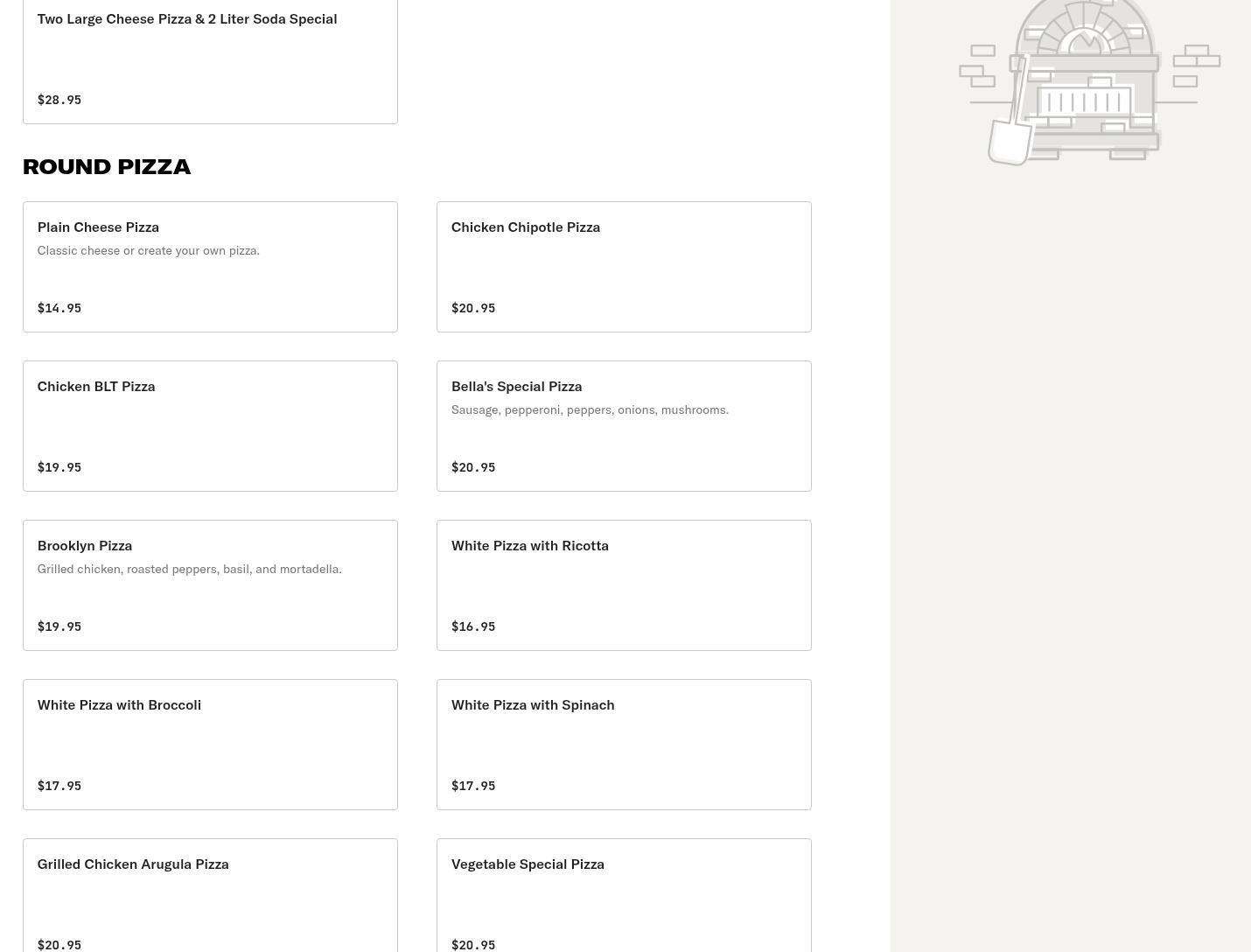Click the "Grilled chicken, roasted peppers, basil, and mortadella." text
The image size is (1251, 952).
tap(190, 569)
